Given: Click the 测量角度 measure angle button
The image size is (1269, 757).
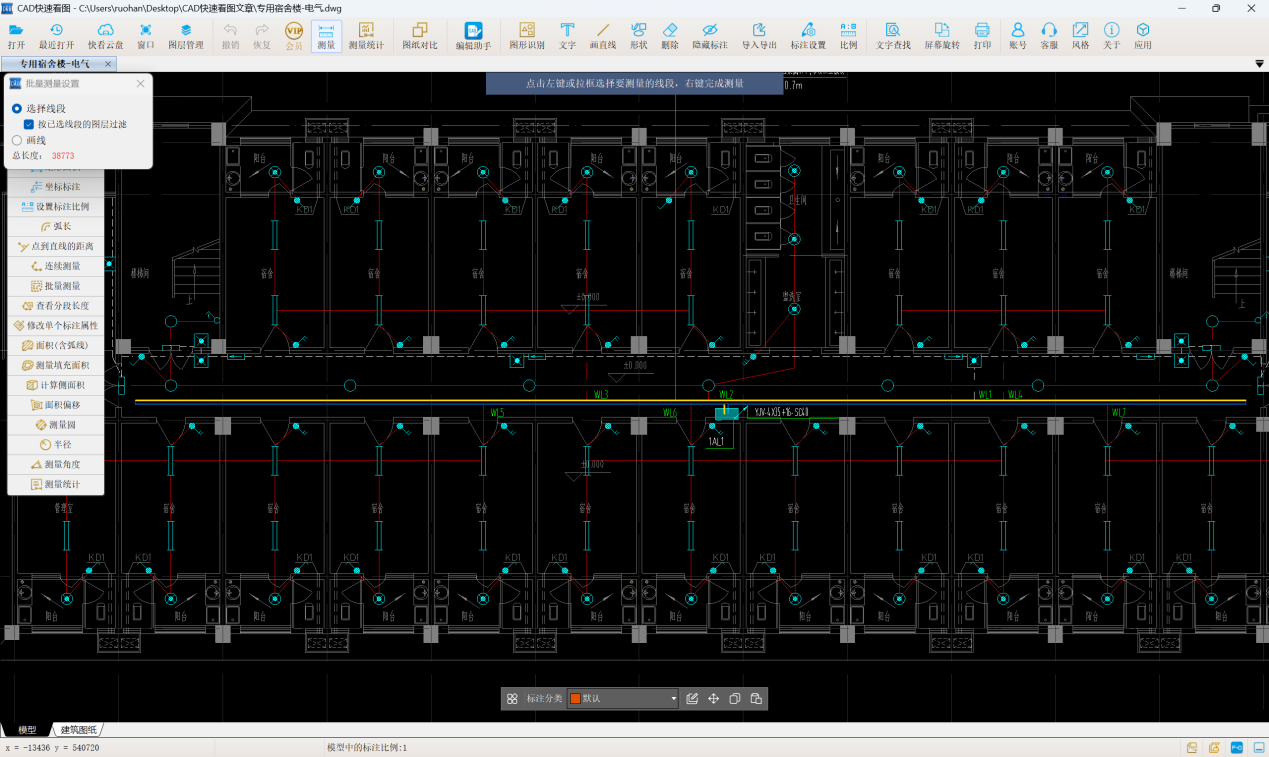Looking at the screenshot, I should [57, 465].
